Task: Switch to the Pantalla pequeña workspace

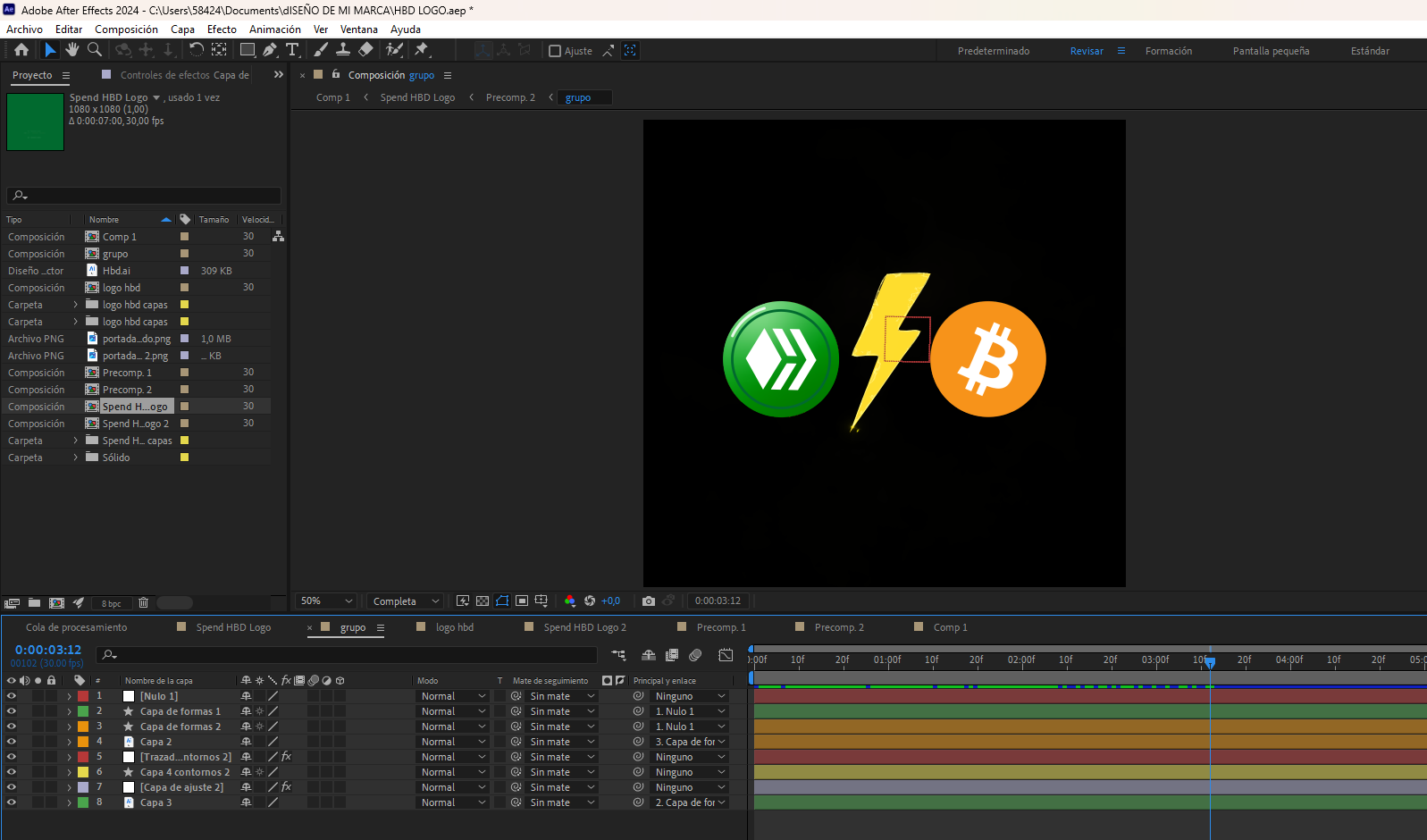Action: 1271,51
